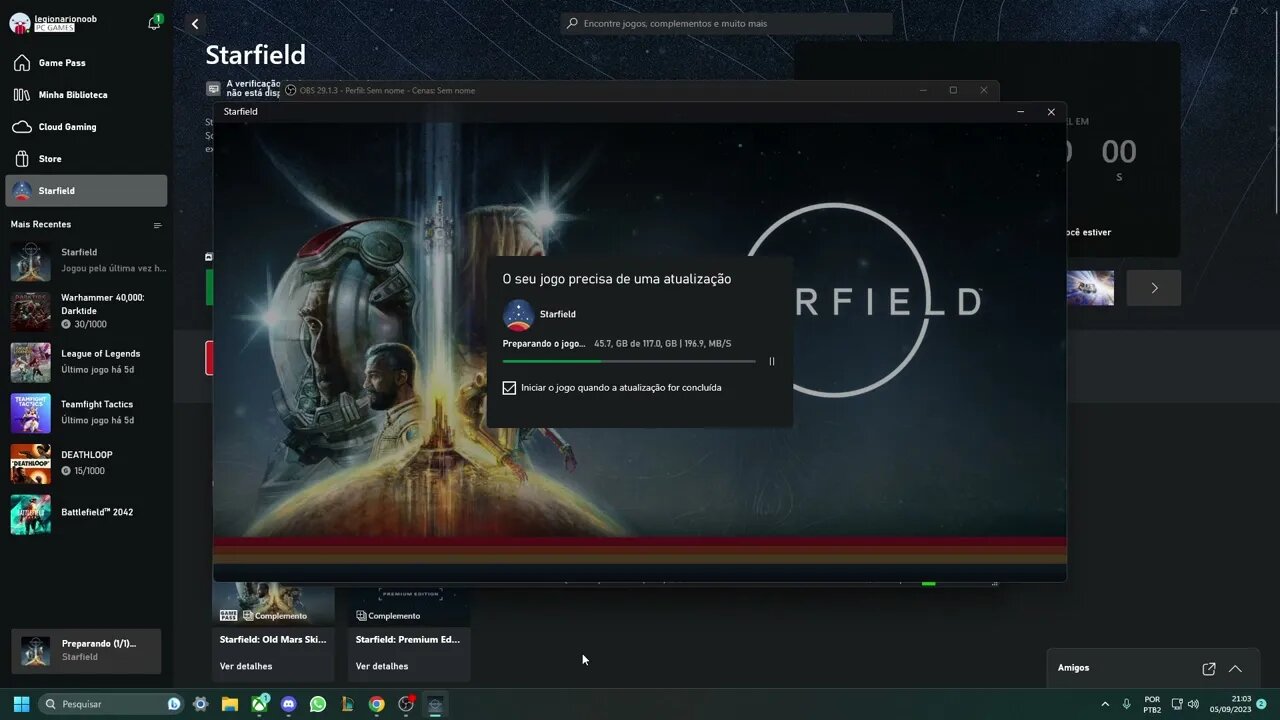The height and width of the screenshot is (720, 1280).
Task: Open OBS Studio from the taskbar
Action: tap(406, 704)
